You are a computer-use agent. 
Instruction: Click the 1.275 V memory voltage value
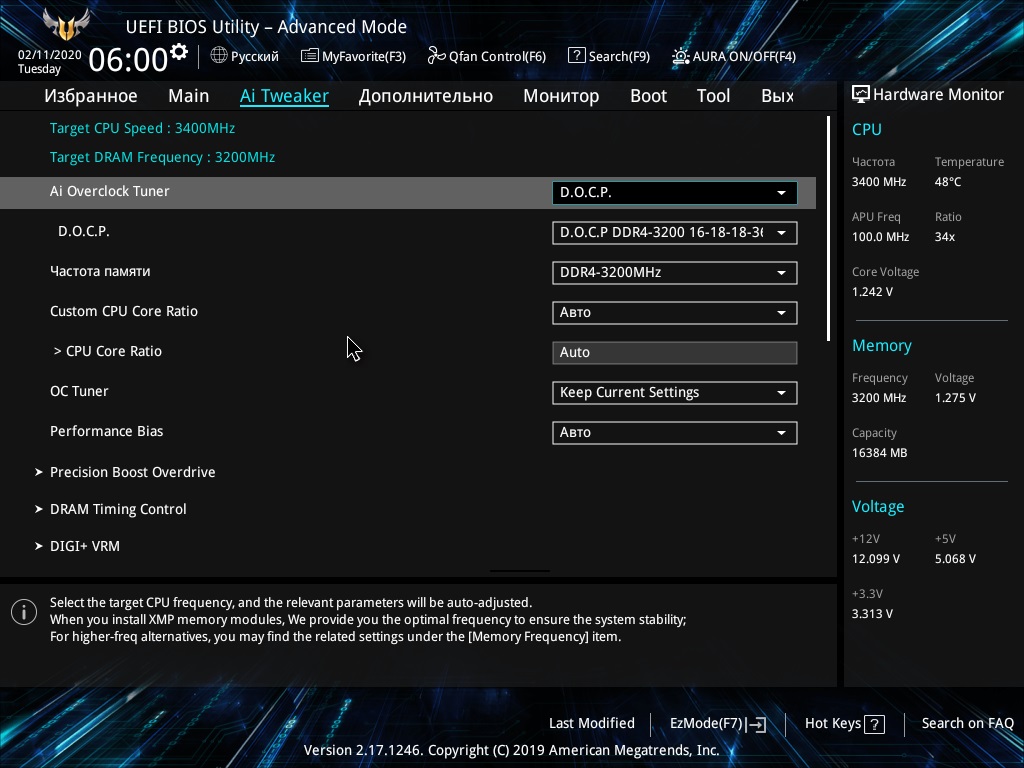coord(955,398)
